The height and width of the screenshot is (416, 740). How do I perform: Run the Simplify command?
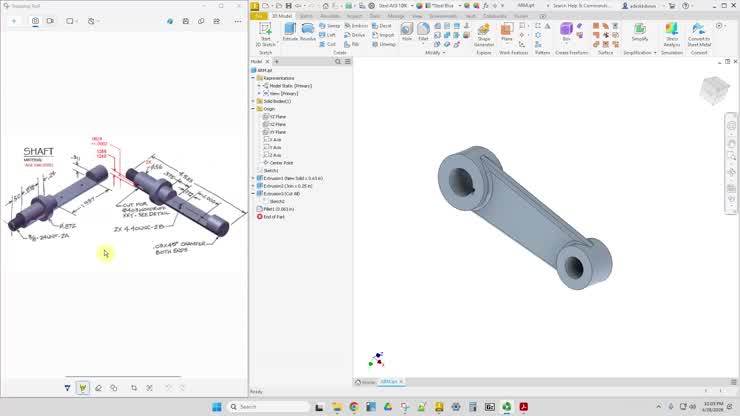point(640,32)
